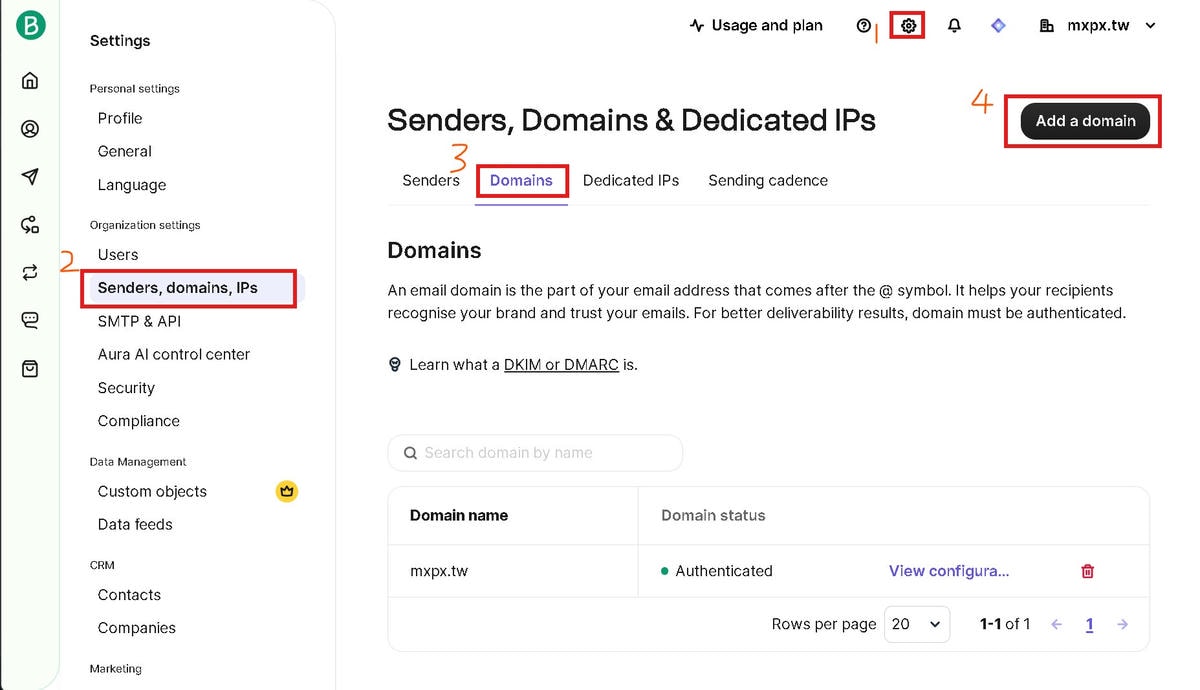The height and width of the screenshot is (690, 1200).
Task: Switch to the Dedicated IPs tab
Action: pos(631,181)
